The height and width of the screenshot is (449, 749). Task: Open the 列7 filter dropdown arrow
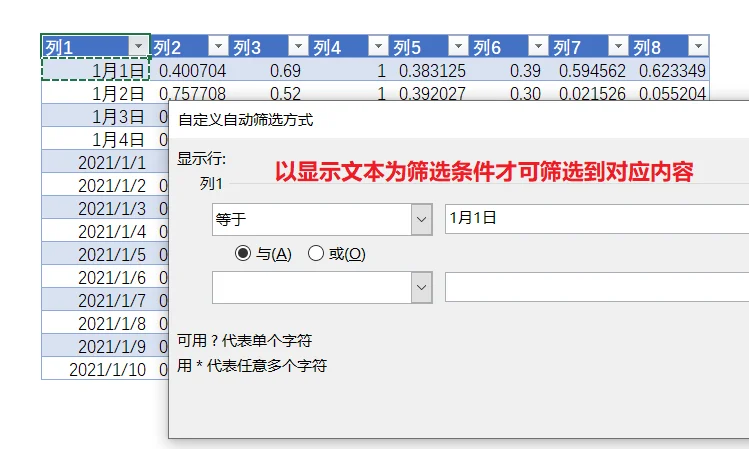tap(619, 46)
